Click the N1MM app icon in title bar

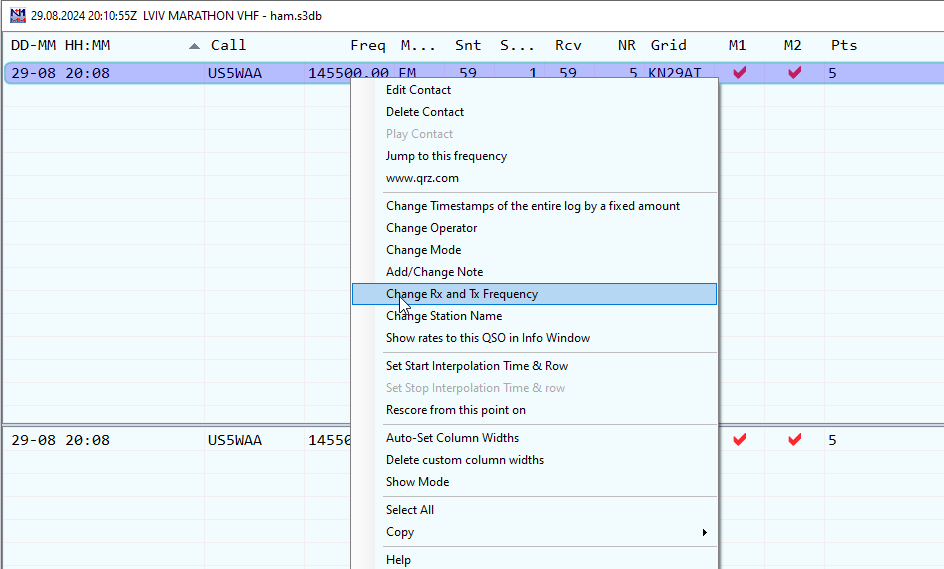tap(17, 15)
